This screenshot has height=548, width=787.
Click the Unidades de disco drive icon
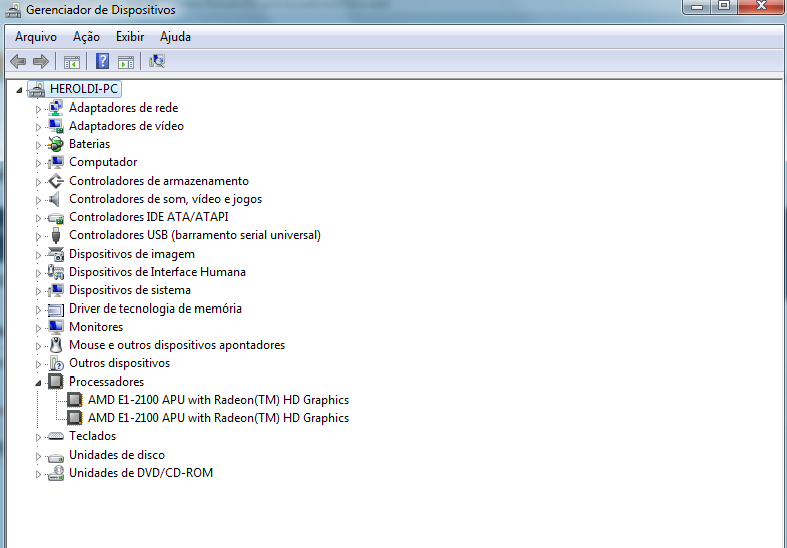(x=56, y=456)
